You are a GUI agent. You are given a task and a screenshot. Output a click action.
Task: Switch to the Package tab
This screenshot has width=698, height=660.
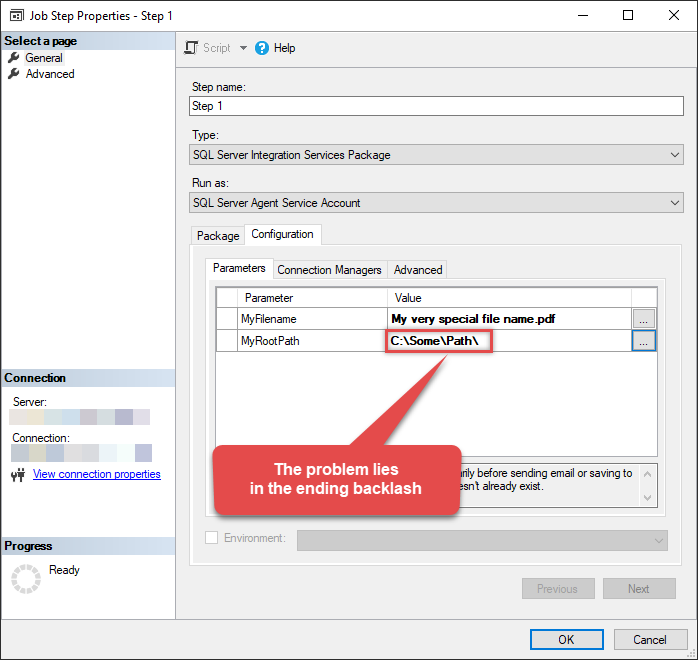tap(218, 235)
